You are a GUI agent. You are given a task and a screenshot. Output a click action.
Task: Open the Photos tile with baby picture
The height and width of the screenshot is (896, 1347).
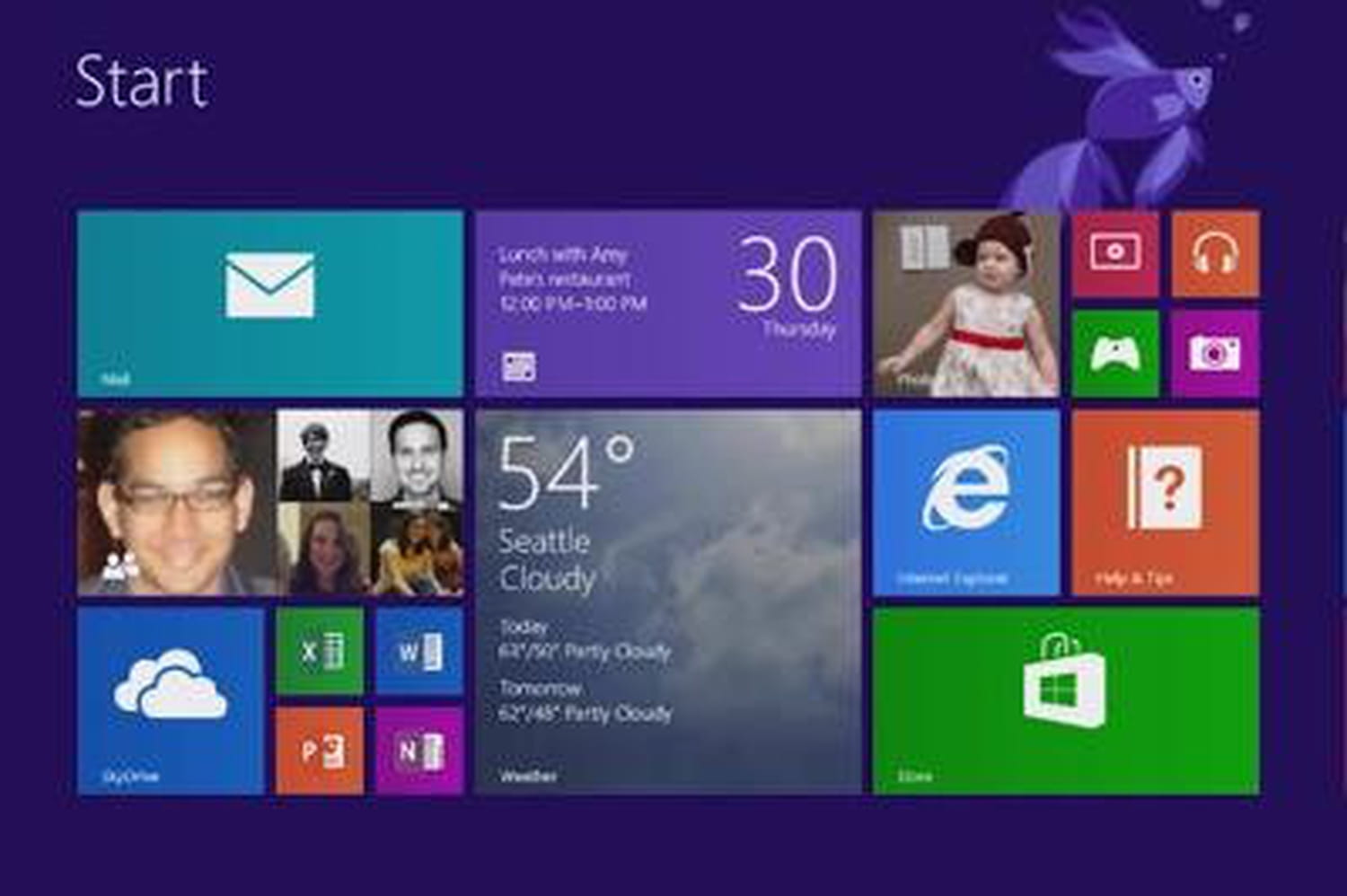click(x=965, y=303)
